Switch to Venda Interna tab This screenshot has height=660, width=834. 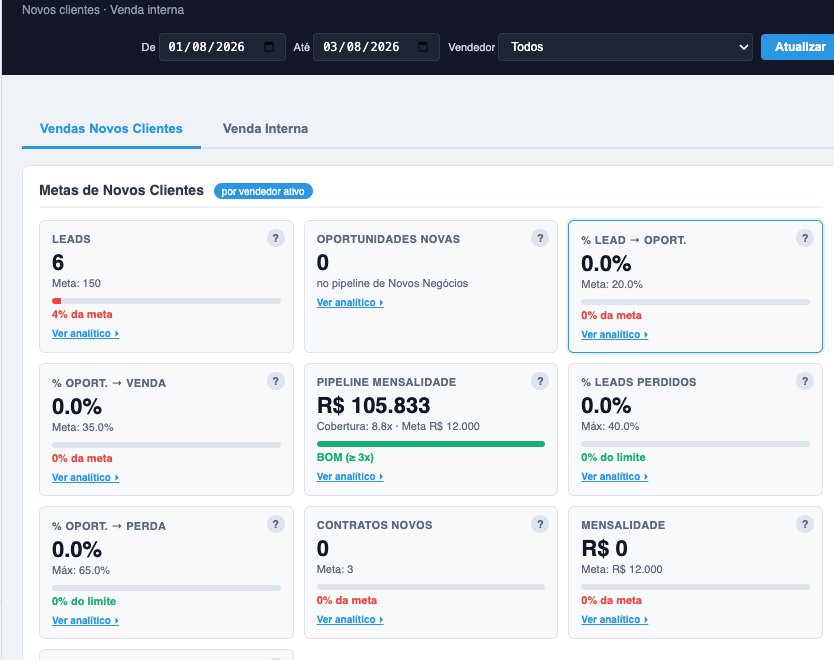[265, 129]
